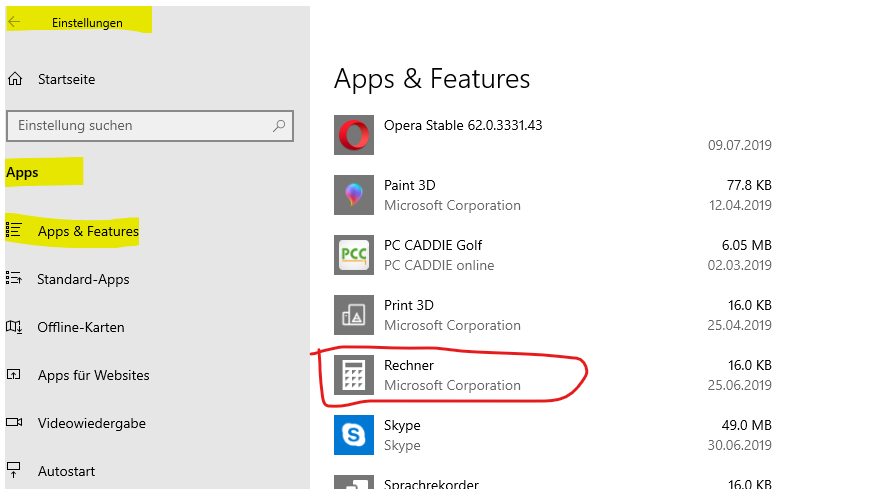Go to Offline-Karten settings
The width and height of the screenshot is (880, 489).
click(x=81, y=327)
